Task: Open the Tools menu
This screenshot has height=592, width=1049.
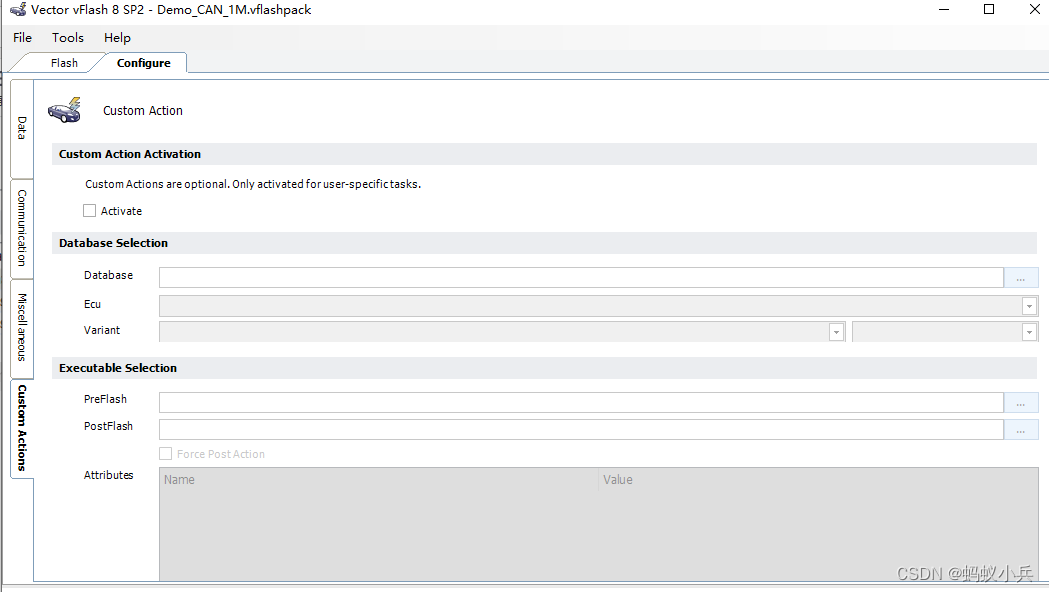Action: coord(68,37)
